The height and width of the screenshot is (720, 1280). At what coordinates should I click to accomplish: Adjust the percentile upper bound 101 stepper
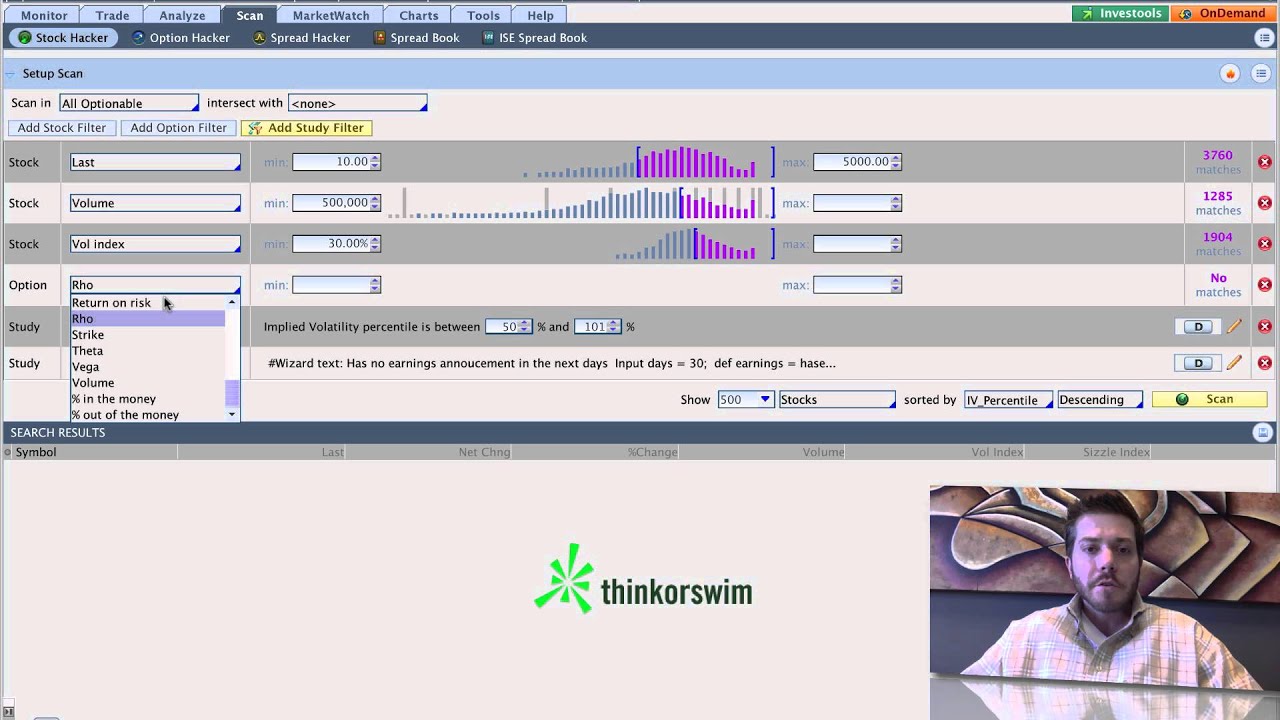tap(614, 327)
